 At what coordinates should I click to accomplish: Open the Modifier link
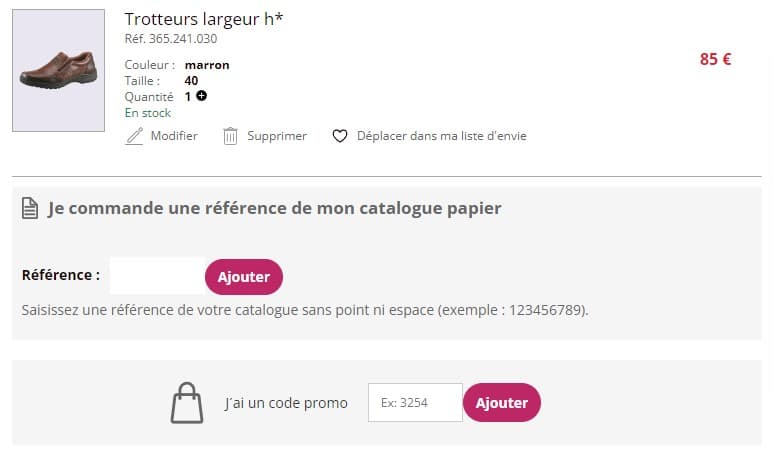[174, 136]
